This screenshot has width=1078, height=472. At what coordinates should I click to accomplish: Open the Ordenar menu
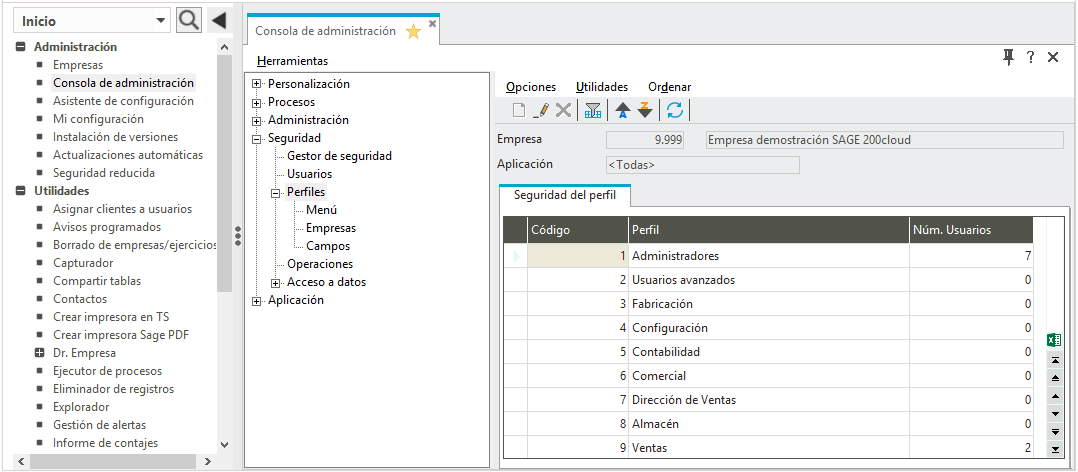tap(670, 87)
